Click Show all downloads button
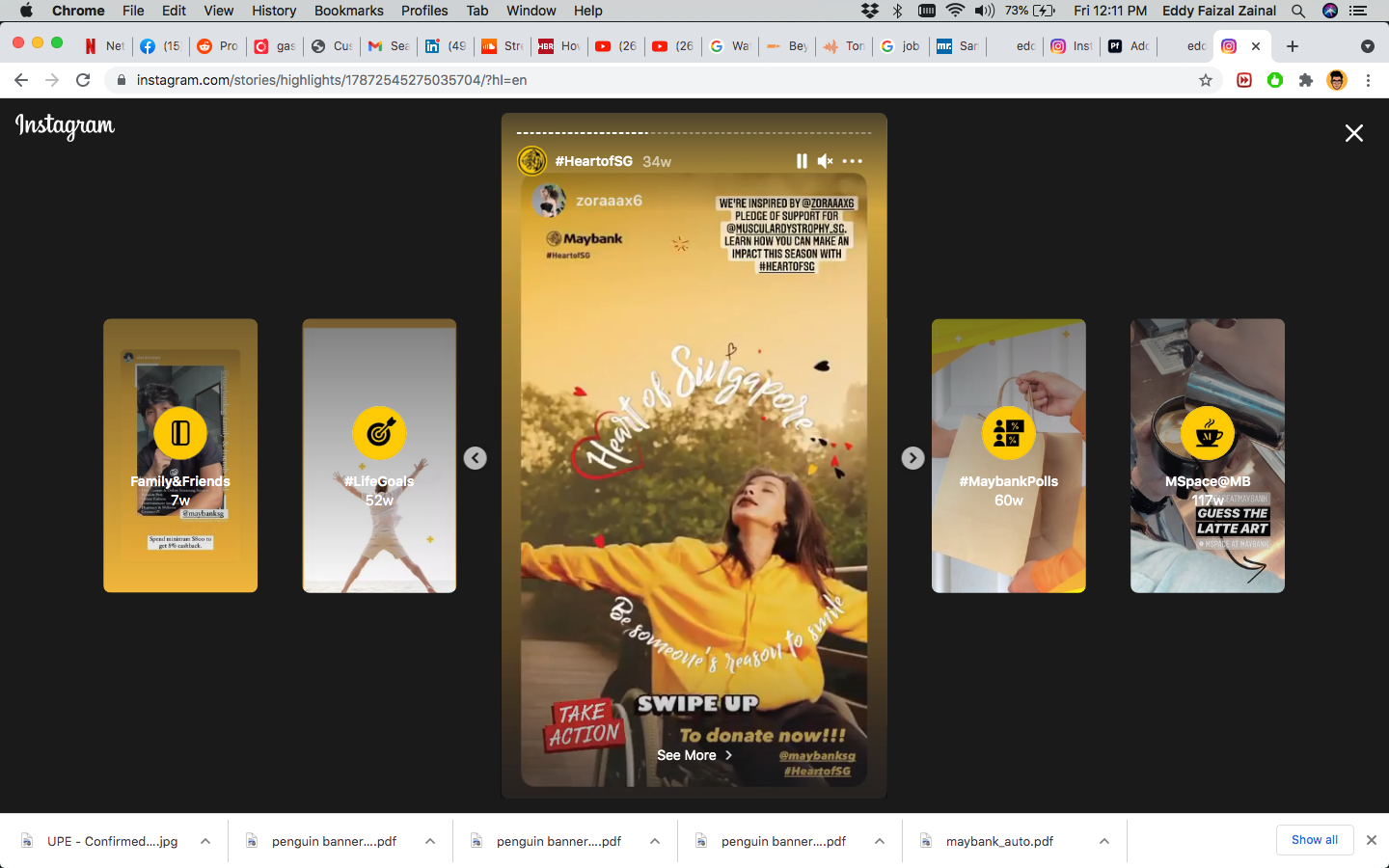 [x=1315, y=840]
